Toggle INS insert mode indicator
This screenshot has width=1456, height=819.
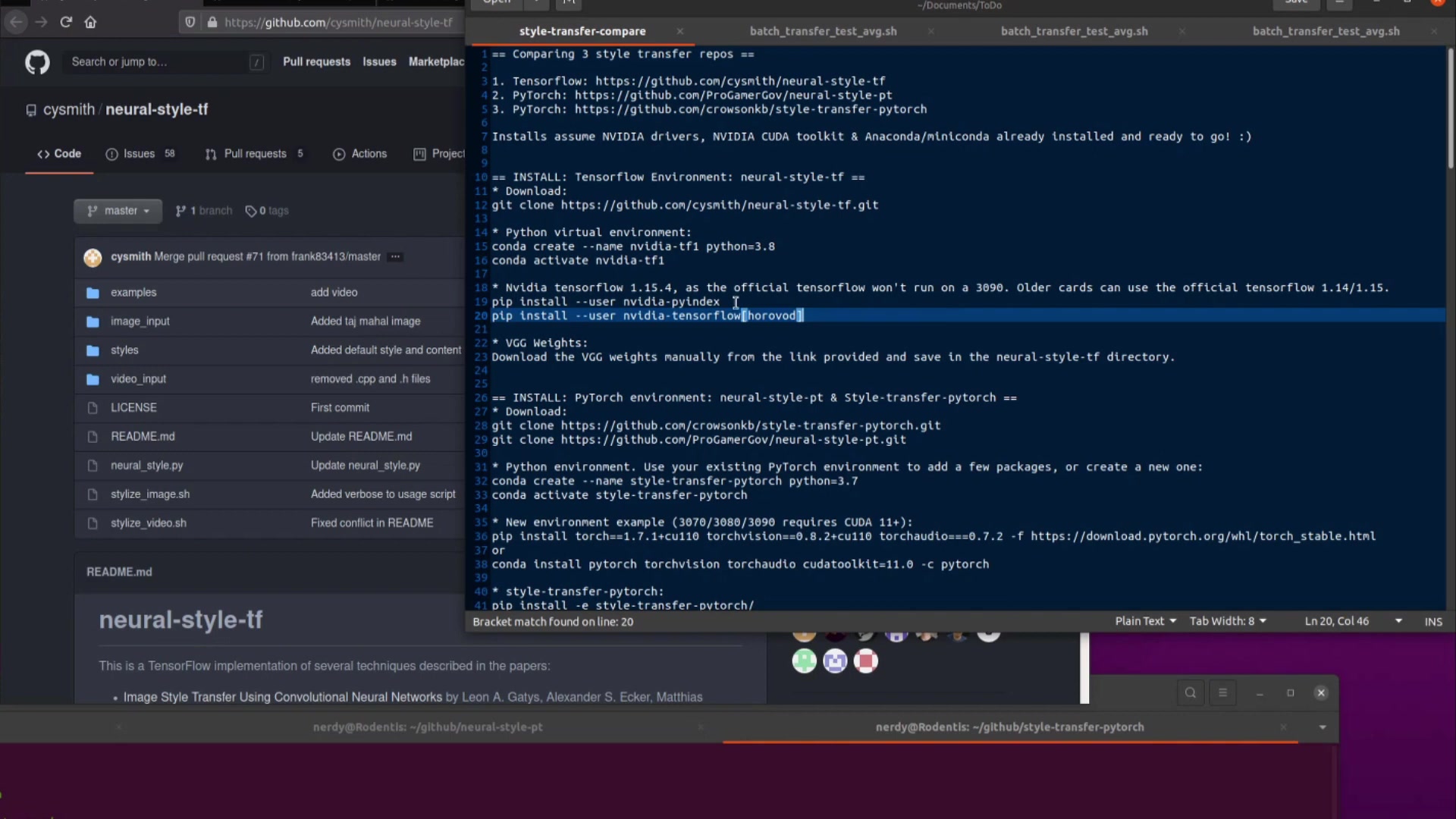(1433, 621)
